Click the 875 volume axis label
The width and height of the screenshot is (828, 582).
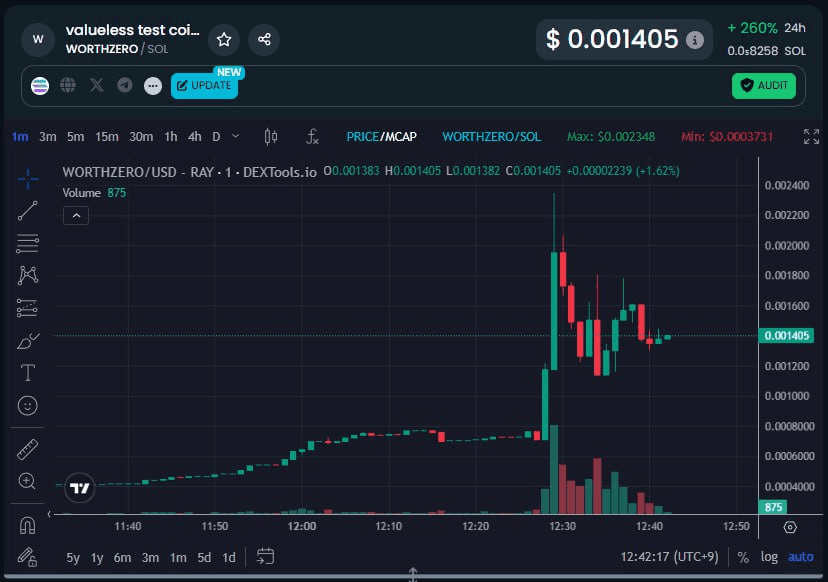tap(773, 507)
